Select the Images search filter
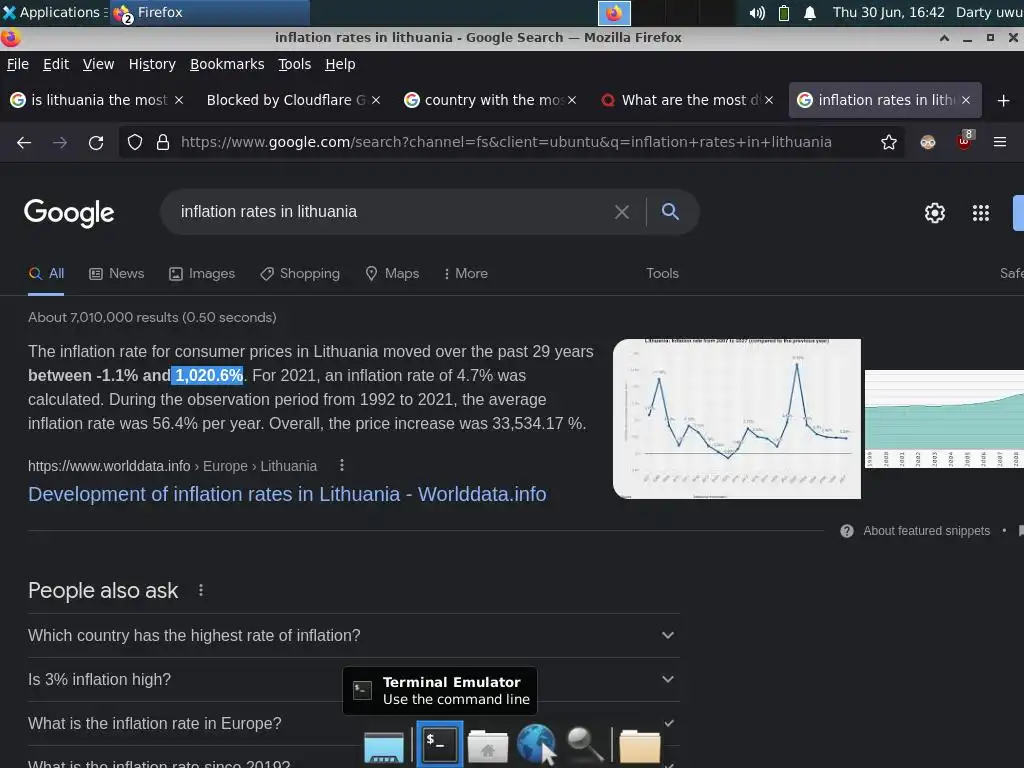Screen dimensions: 1024x768 click(x=202, y=274)
